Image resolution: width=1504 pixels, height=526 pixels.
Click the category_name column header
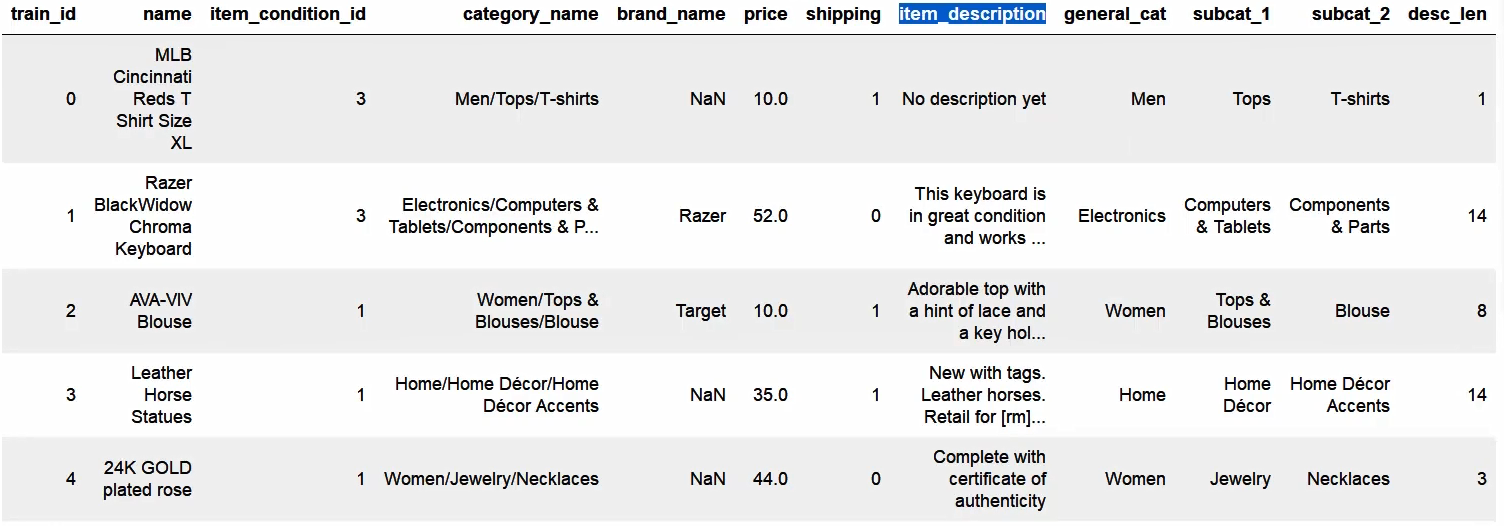pos(530,14)
